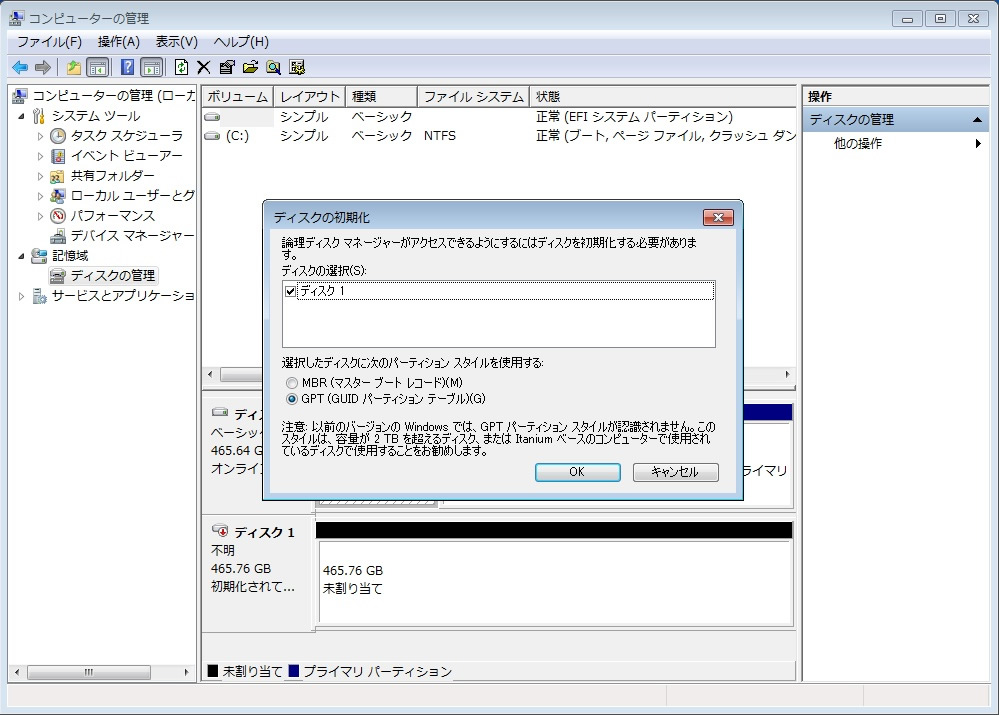Expand the イベント ビューアー node arrow
This screenshot has height=715, width=999.
40,156
